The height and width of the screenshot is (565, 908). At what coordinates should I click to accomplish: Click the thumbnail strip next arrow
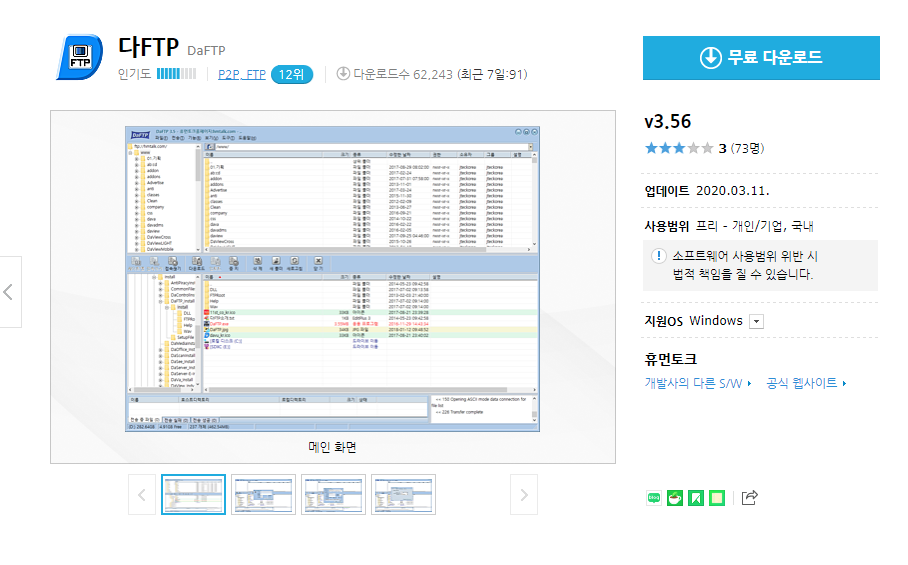(x=523, y=495)
